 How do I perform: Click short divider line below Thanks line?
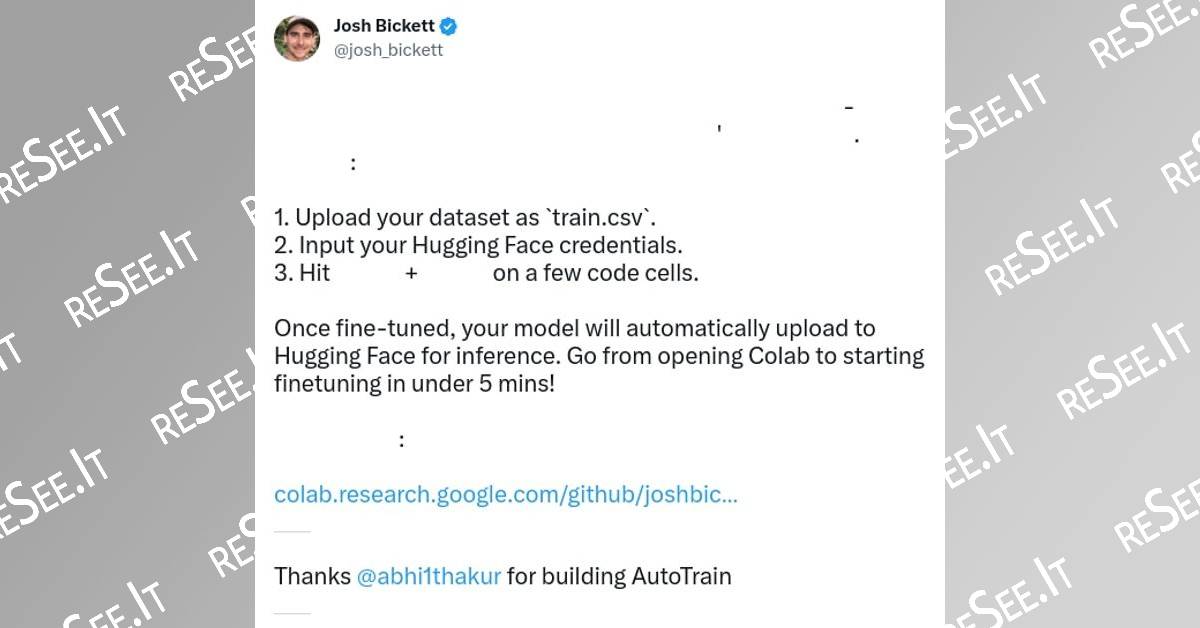[292, 613]
